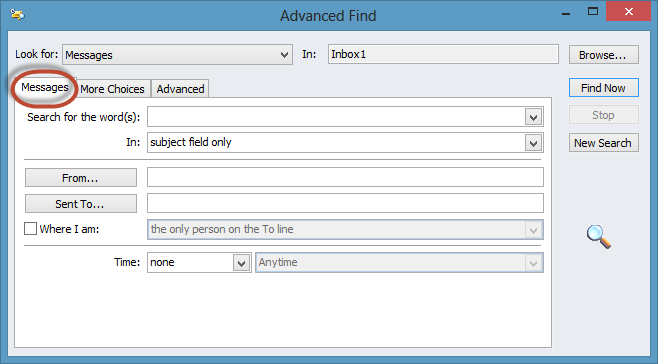Screen dimensions: 658x364
Task: Click the From... button
Action: 81,178
